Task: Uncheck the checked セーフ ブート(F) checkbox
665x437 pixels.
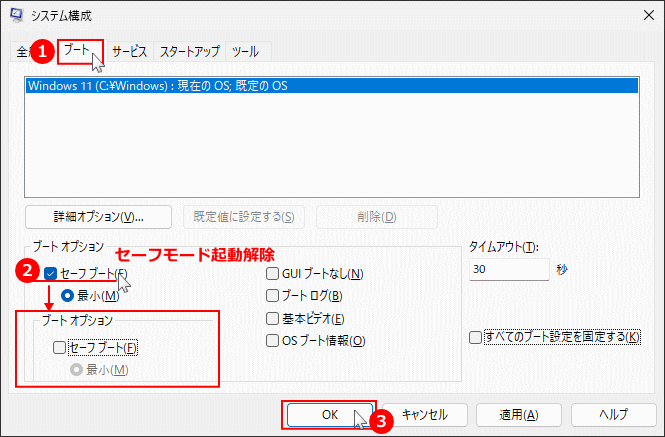Action: [x=50, y=274]
